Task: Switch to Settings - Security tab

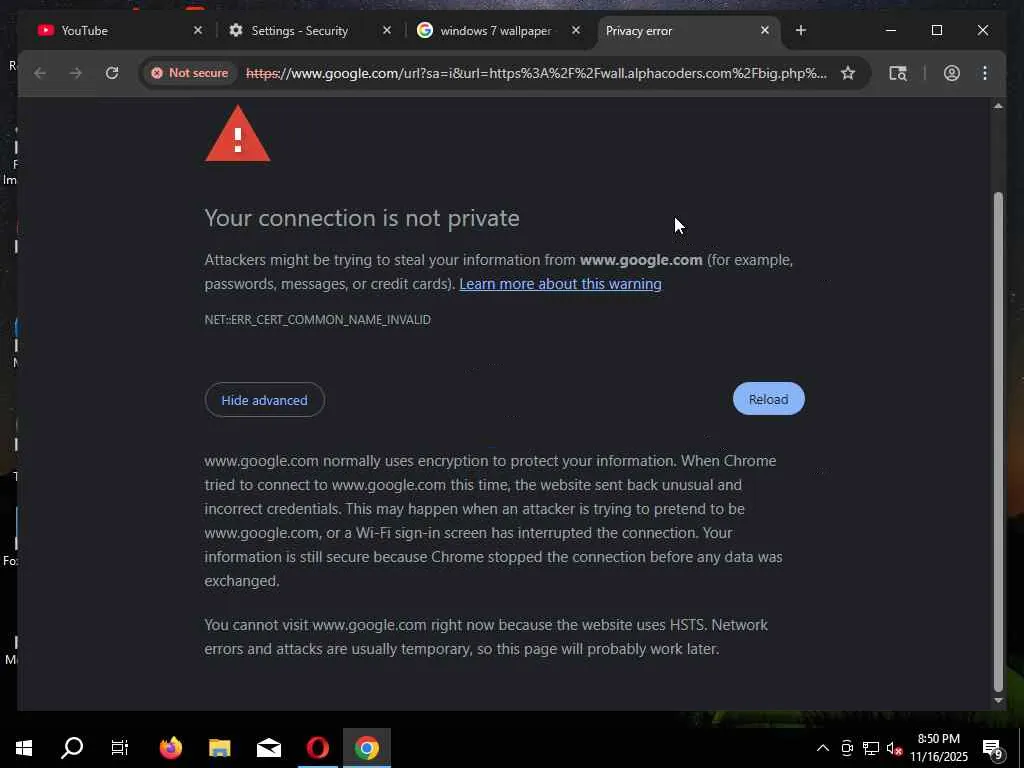Action: (310, 31)
